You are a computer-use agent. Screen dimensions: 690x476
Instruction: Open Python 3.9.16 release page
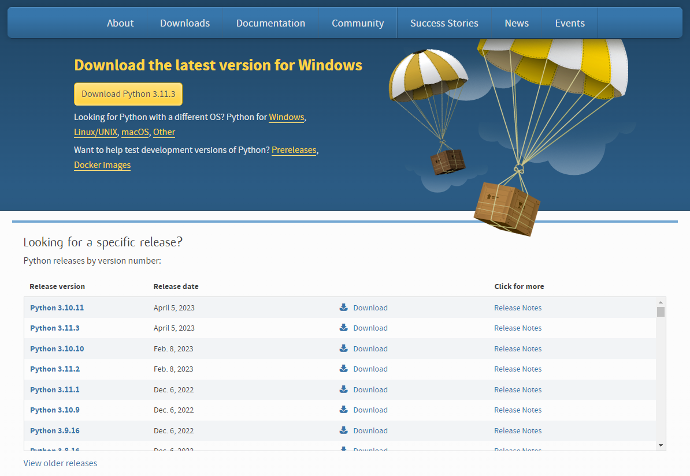tap(55, 430)
